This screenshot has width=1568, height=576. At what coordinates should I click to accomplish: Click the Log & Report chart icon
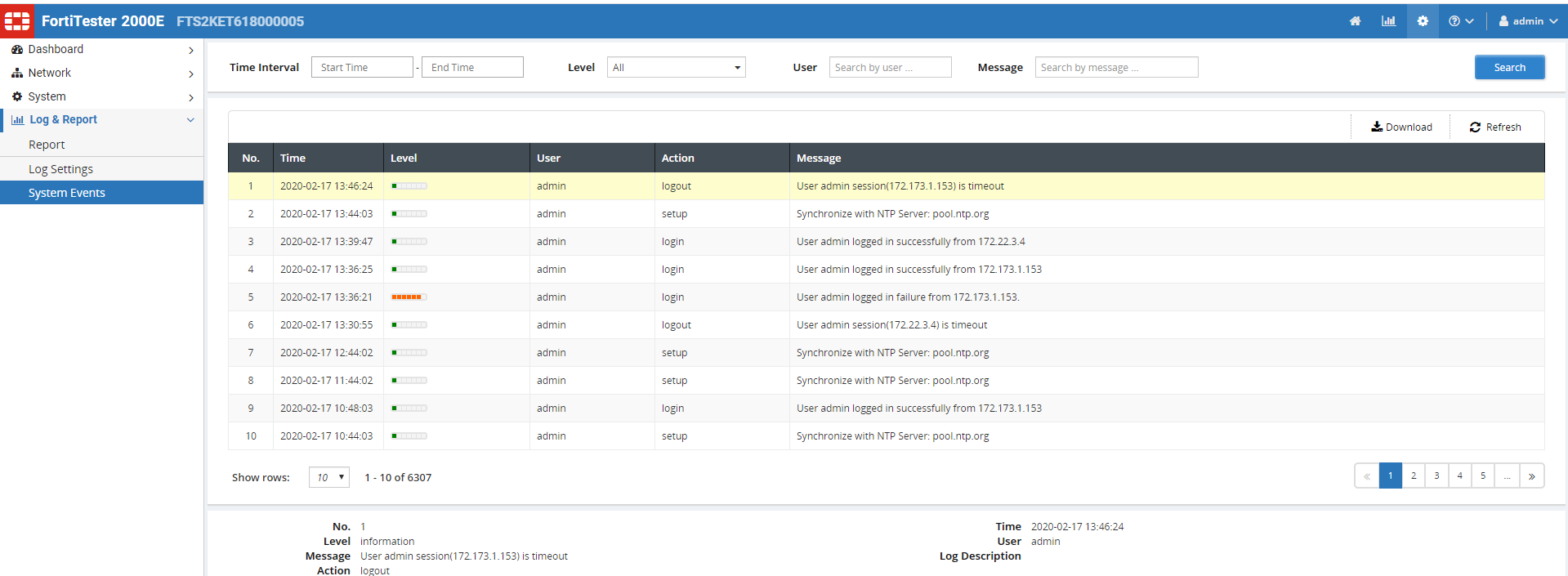17,119
